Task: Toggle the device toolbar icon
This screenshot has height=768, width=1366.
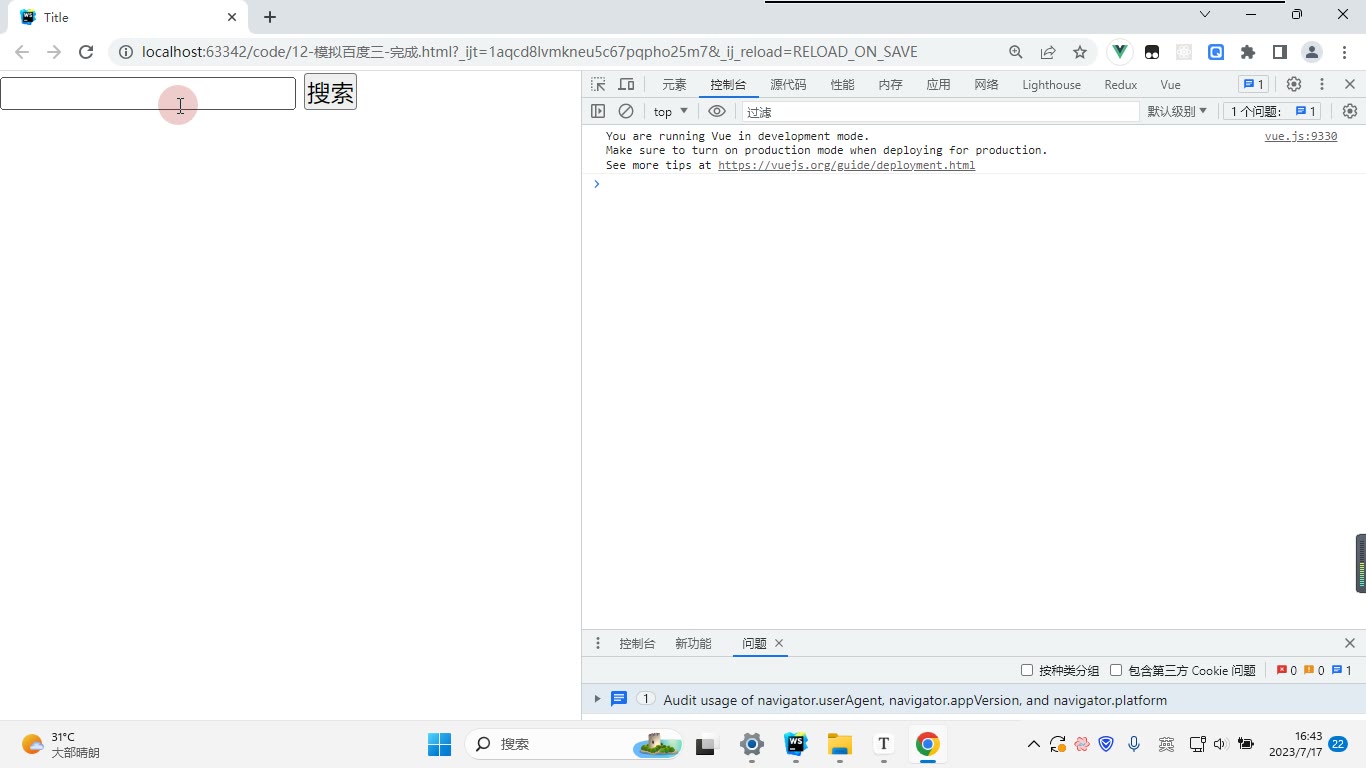Action: (x=626, y=85)
